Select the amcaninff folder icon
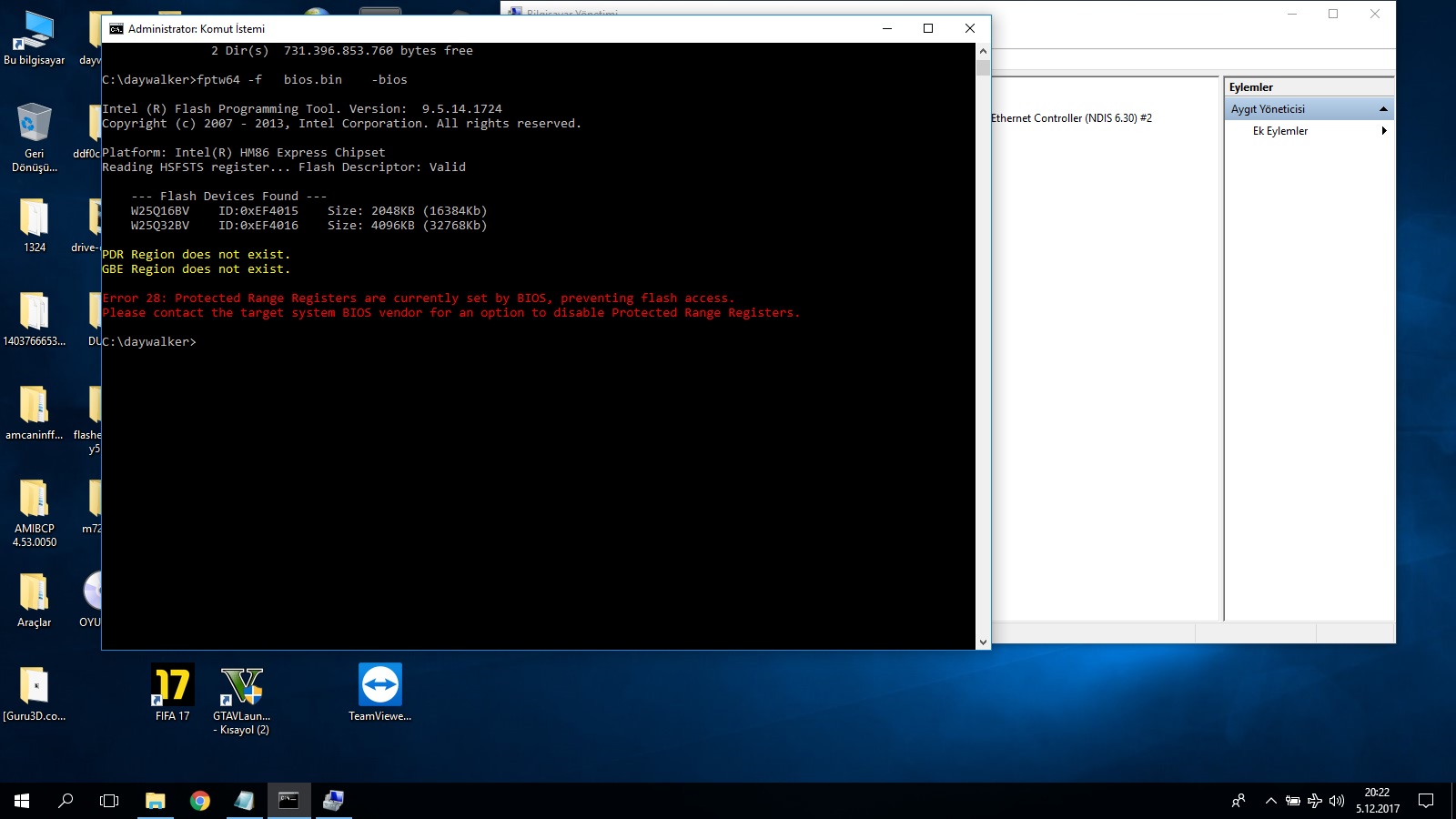The height and width of the screenshot is (819, 1456). pos(35,413)
